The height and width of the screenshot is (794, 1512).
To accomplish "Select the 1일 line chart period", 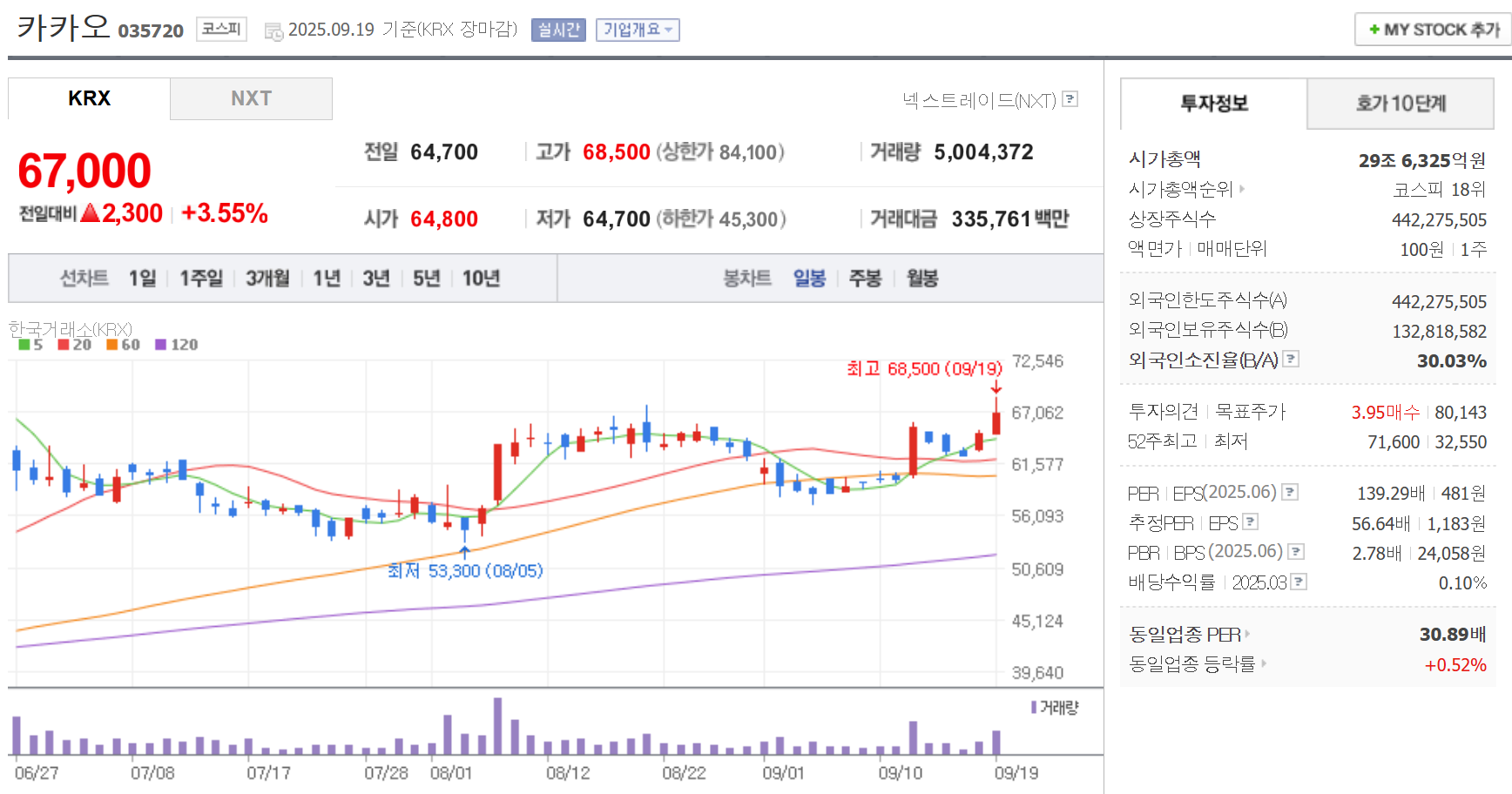I will pos(143,279).
